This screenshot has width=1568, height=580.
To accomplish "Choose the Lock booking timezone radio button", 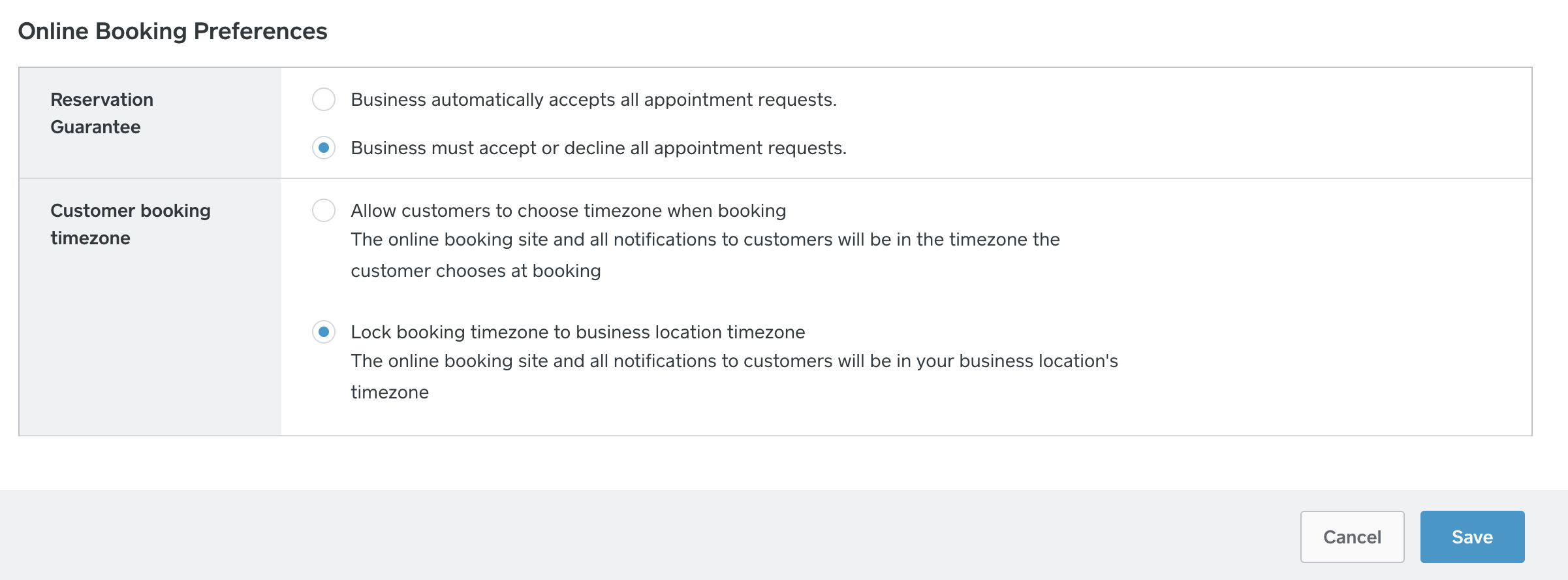I will coord(324,332).
